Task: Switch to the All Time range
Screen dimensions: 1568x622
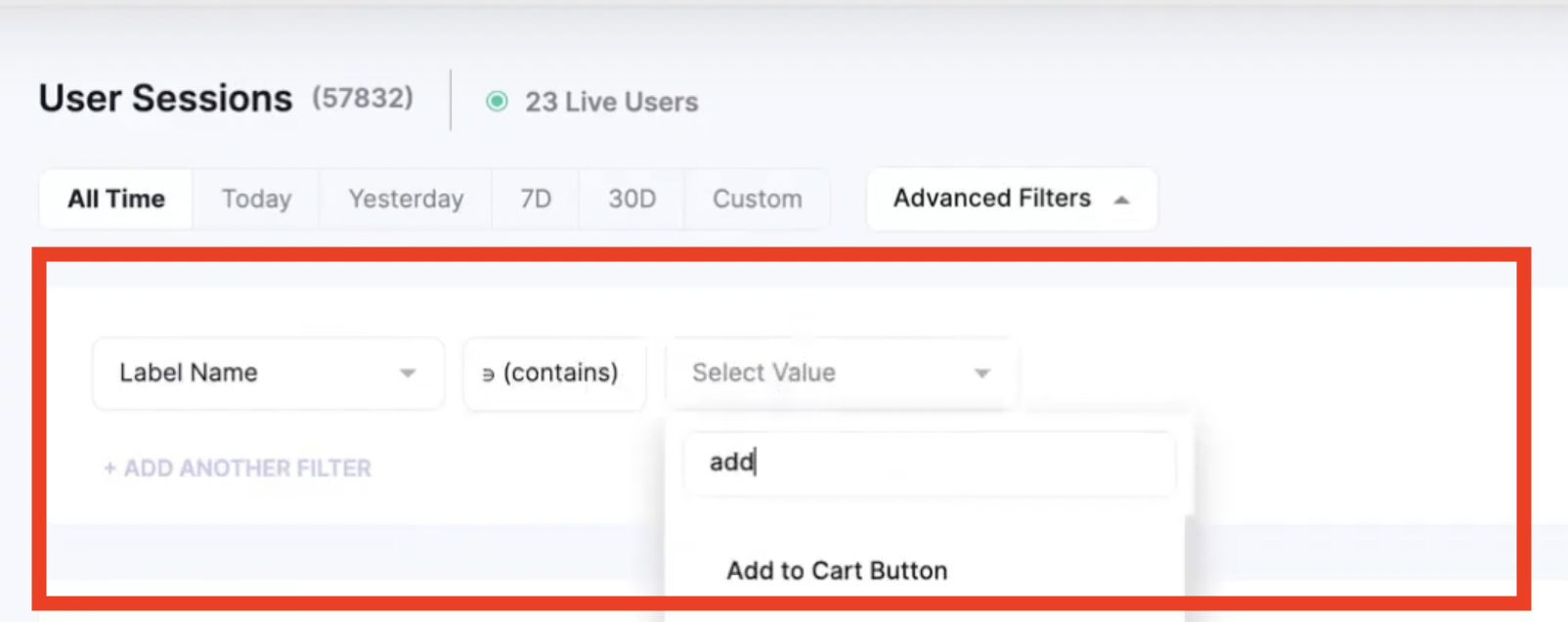Action: click(116, 199)
